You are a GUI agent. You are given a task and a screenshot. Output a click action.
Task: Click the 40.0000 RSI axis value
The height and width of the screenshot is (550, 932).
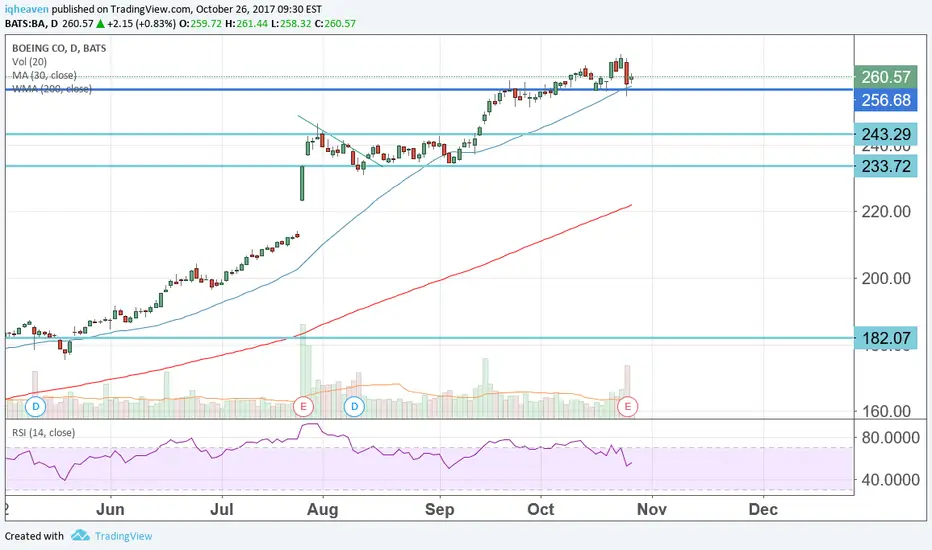[x=890, y=480]
